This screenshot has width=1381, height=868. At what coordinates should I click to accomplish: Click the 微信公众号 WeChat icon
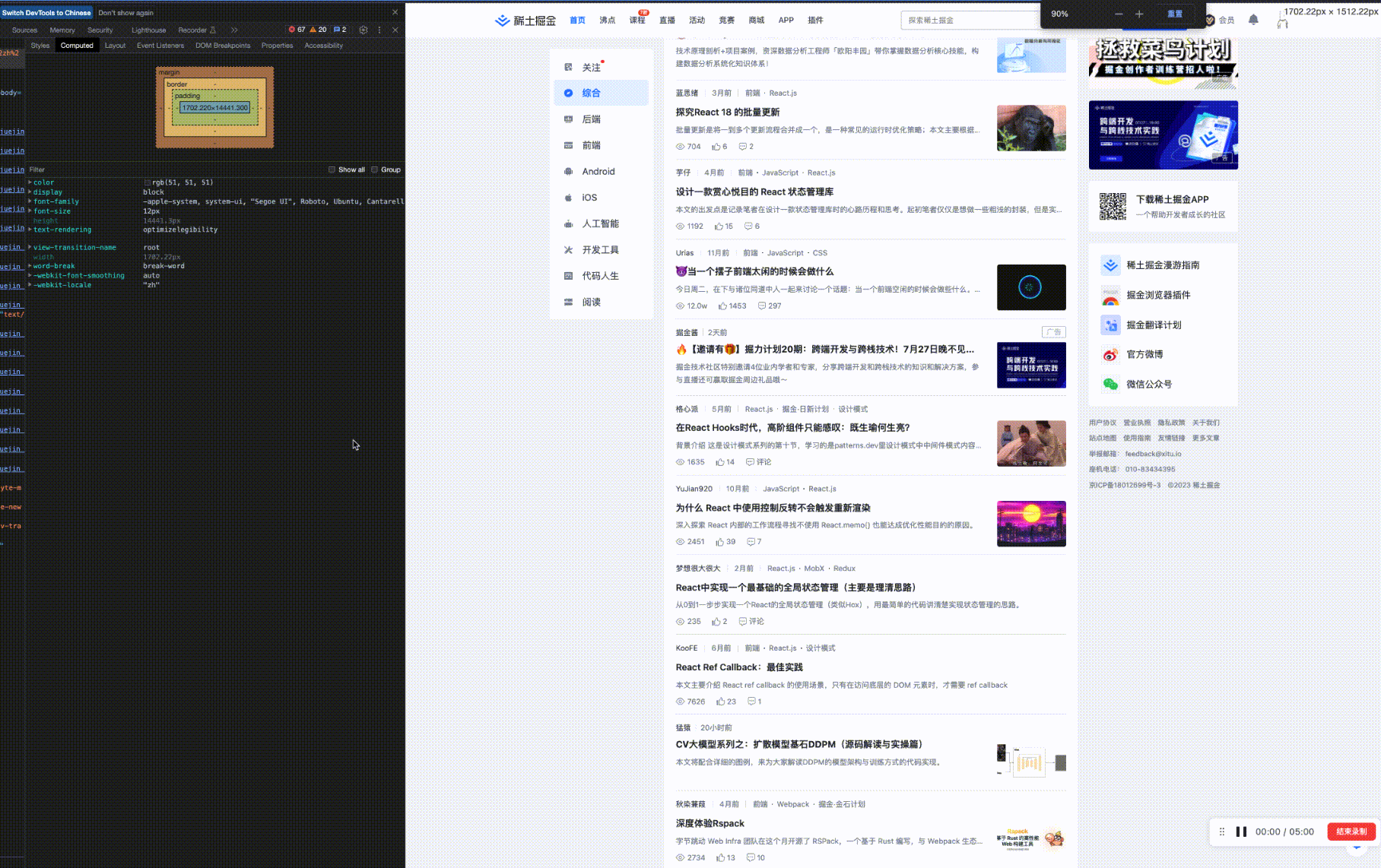coord(1110,385)
